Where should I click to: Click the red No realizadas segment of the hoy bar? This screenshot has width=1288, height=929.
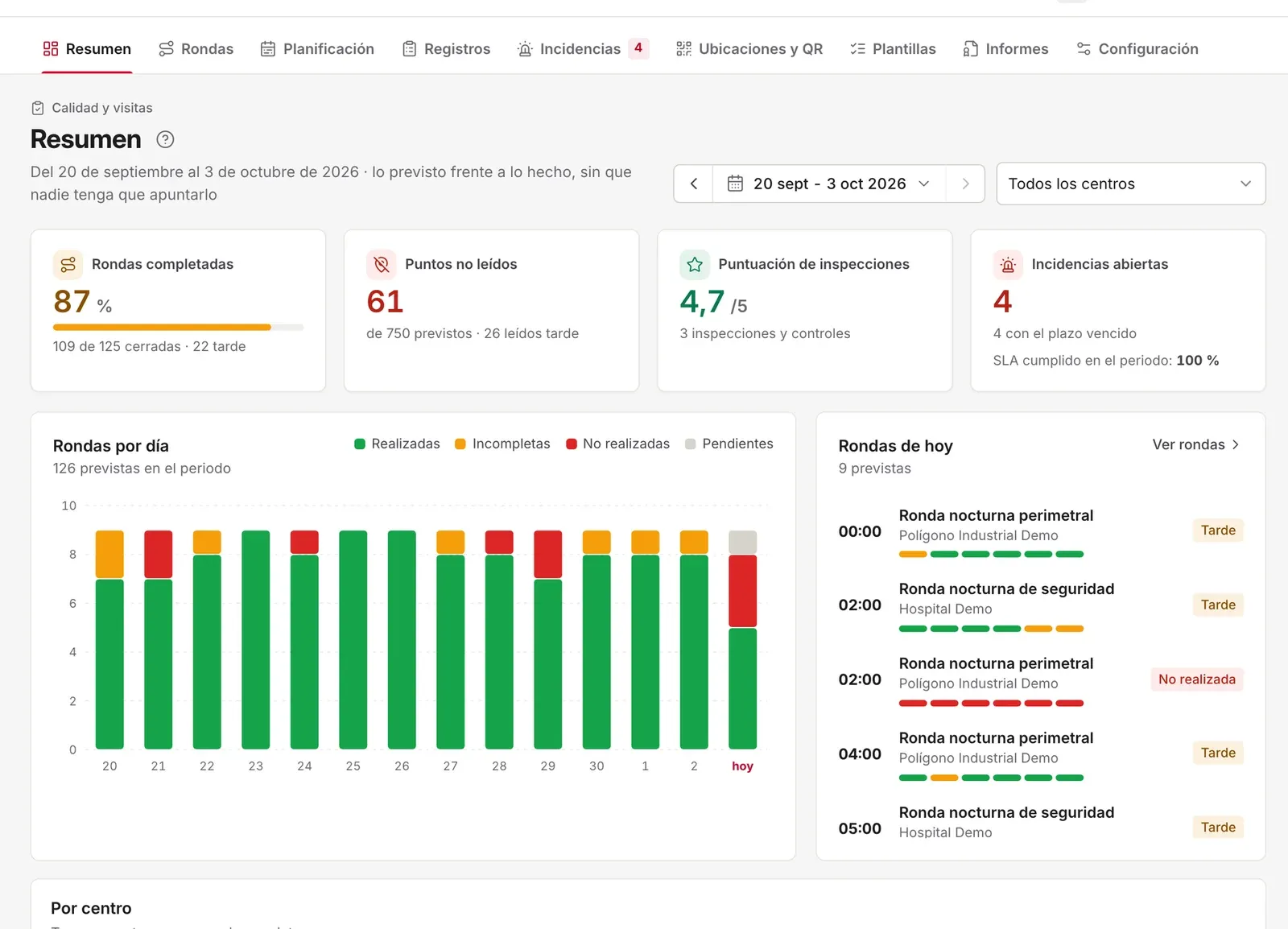(742, 591)
